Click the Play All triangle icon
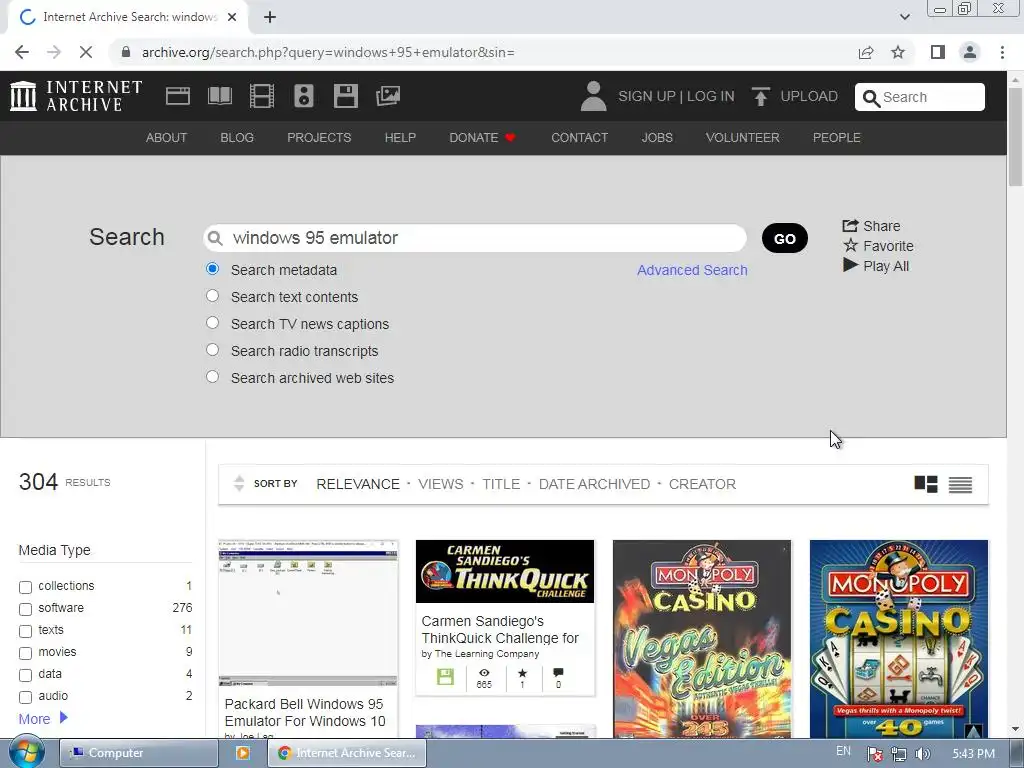The height and width of the screenshot is (768, 1024). 850,265
